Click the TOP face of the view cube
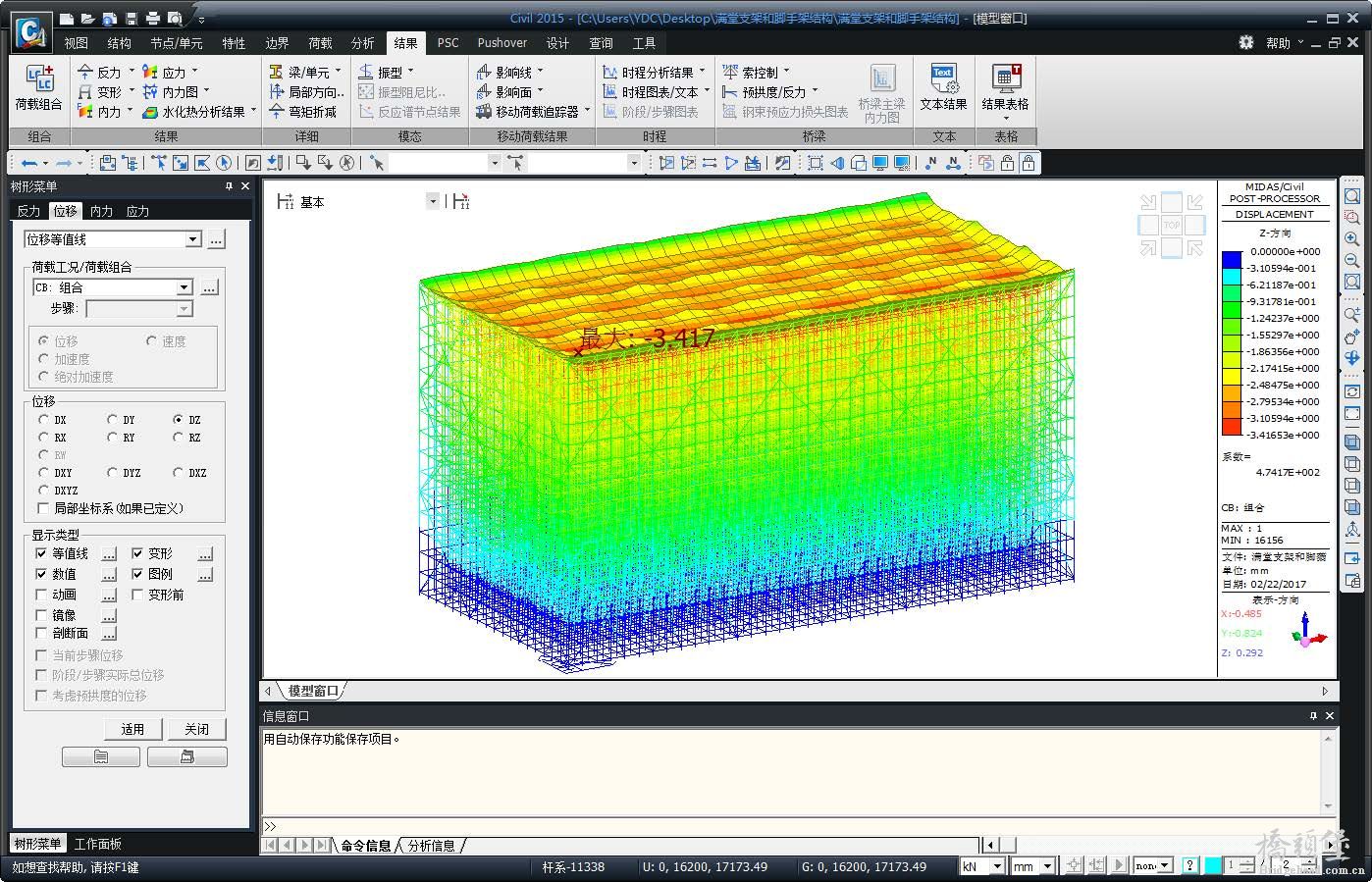Screen dimensions: 1372x882 pyautogui.click(x=1172, y=225)
